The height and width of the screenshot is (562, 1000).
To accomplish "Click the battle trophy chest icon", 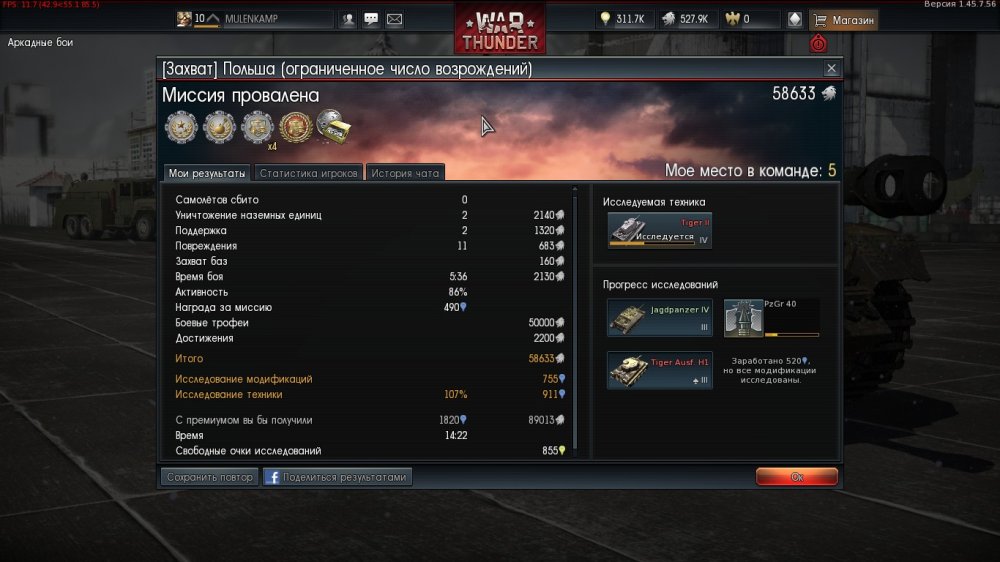I will [x=334, y=126].
